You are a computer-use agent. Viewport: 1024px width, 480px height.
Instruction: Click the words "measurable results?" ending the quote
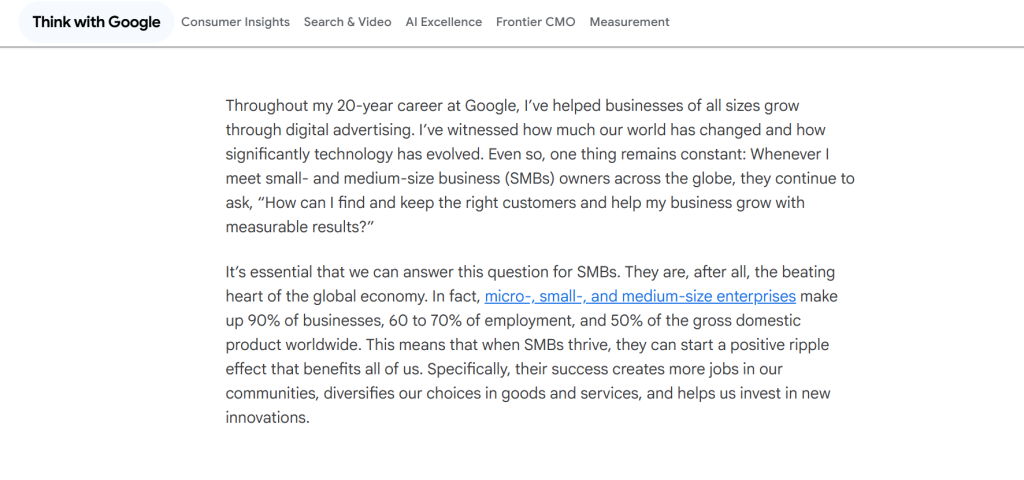(293, 227)
